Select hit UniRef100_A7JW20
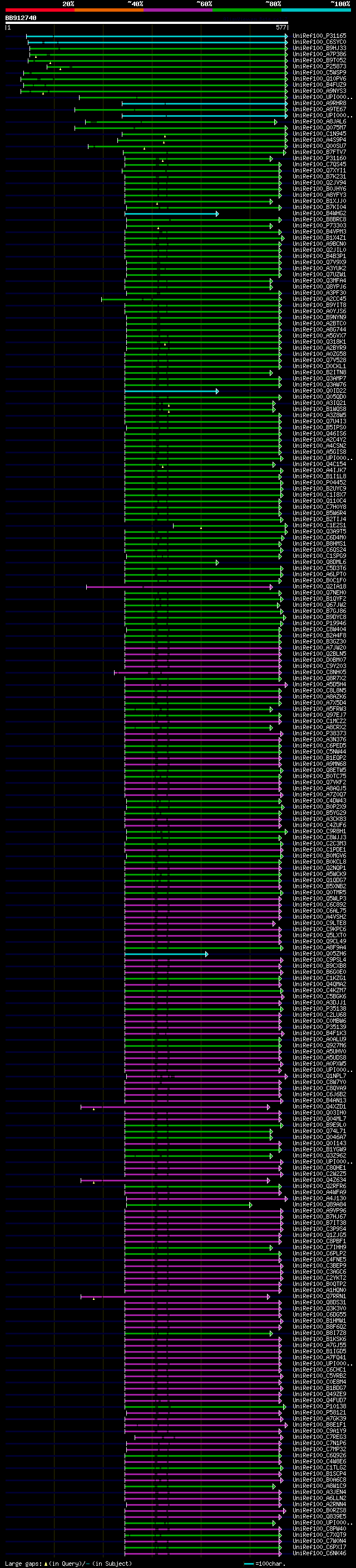 (319, 648)
